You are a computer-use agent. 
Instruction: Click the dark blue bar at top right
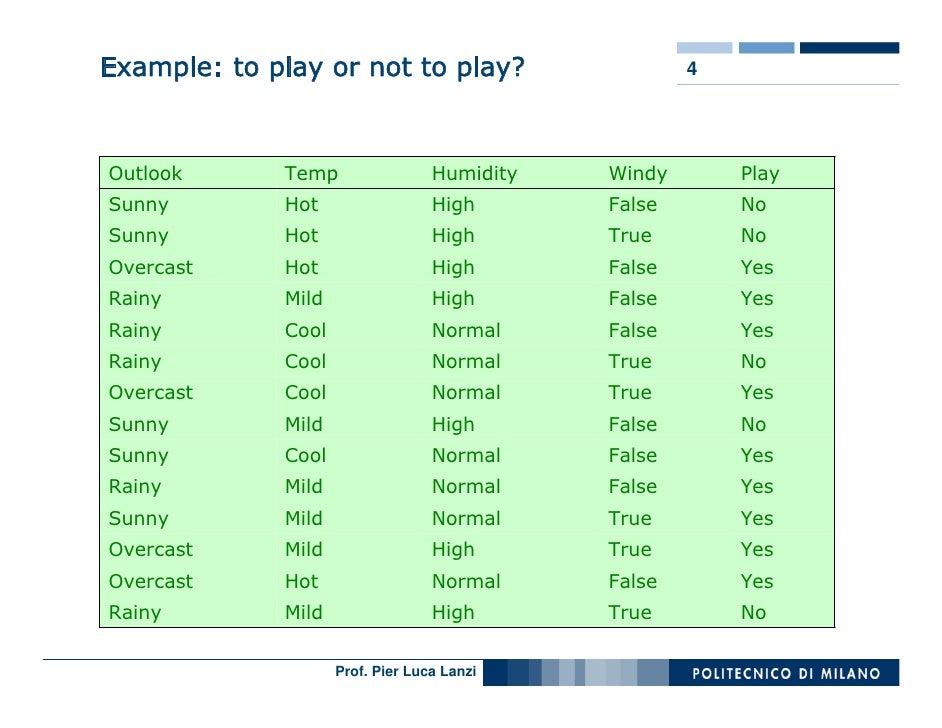[x=849, y=47]
